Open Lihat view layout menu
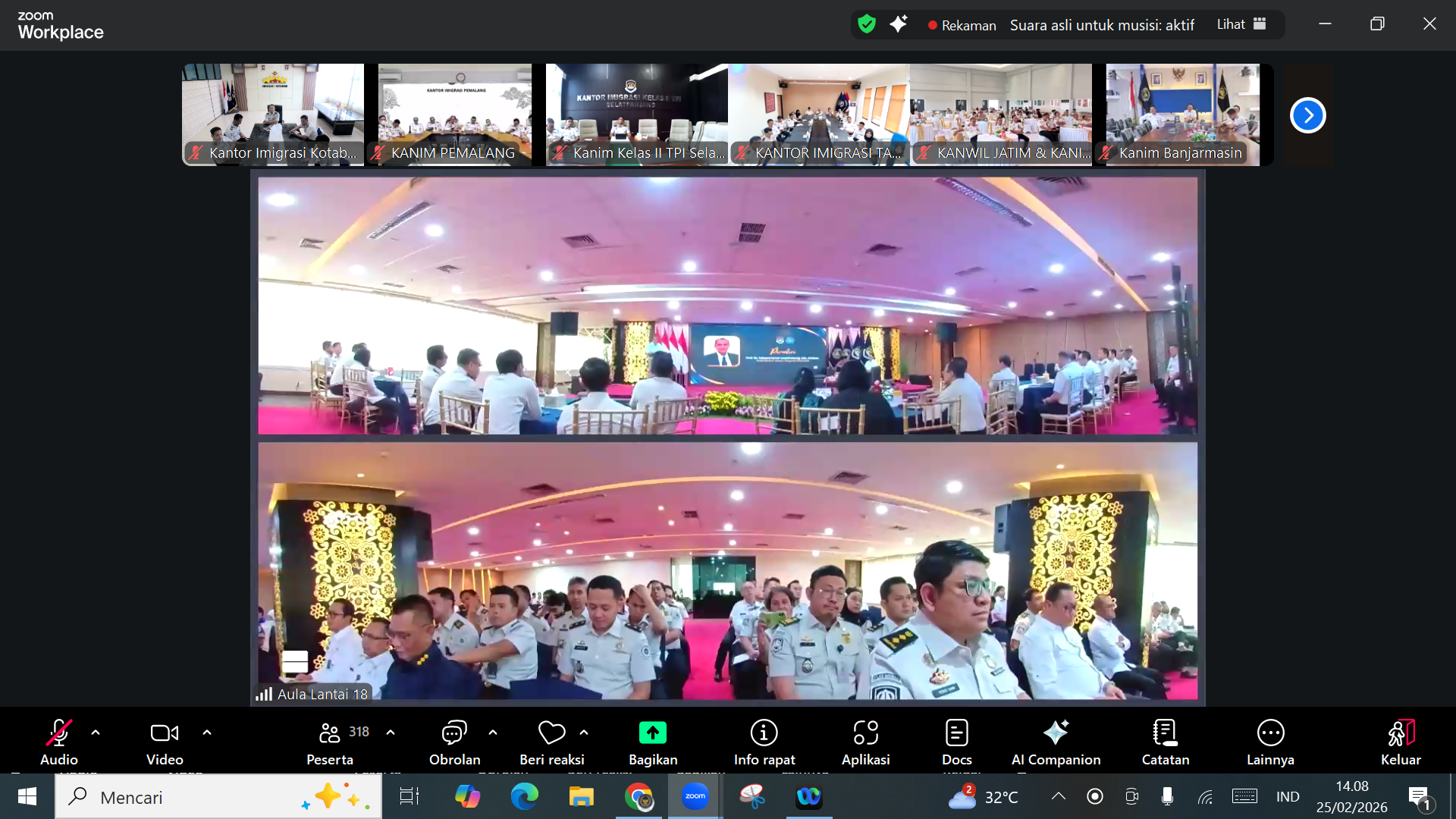The image size is (1456, 819). 1241,24
